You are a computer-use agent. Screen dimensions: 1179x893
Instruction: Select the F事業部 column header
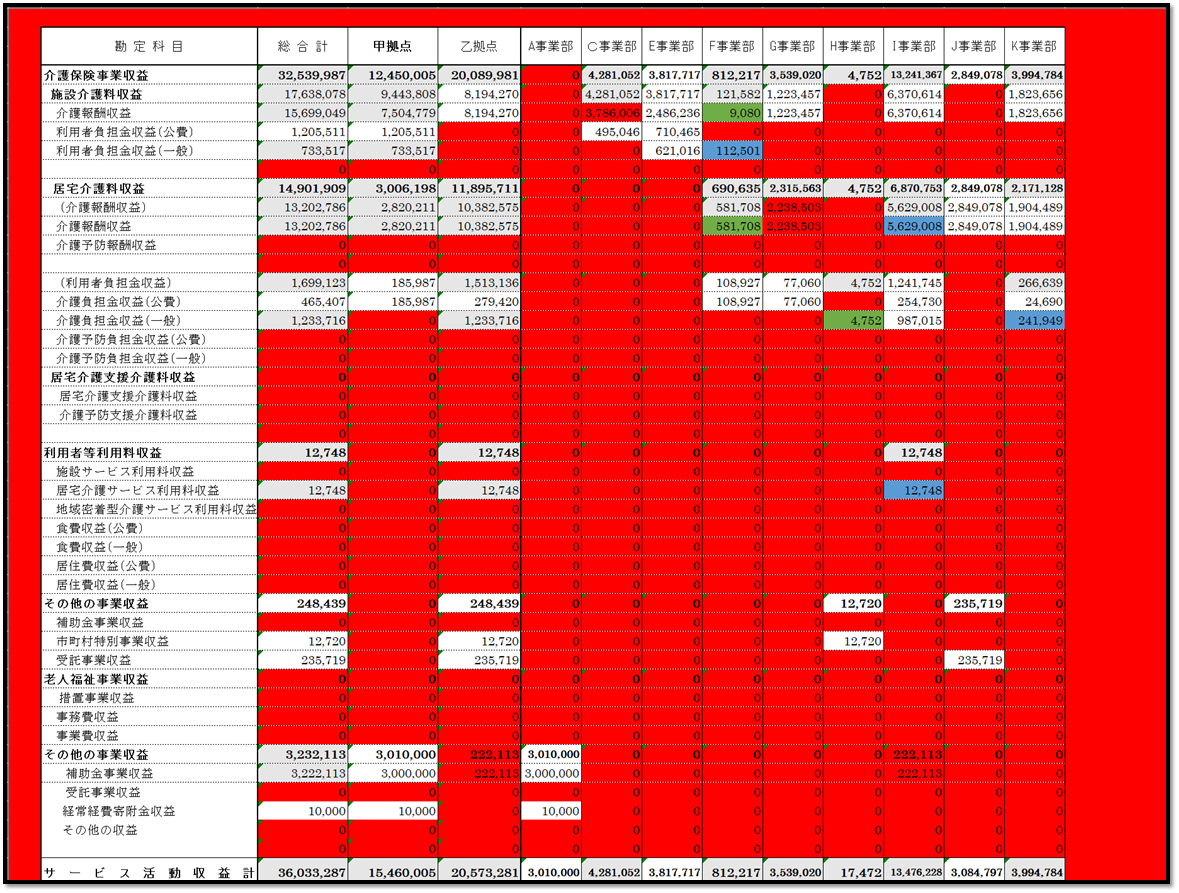pos(732,47)
